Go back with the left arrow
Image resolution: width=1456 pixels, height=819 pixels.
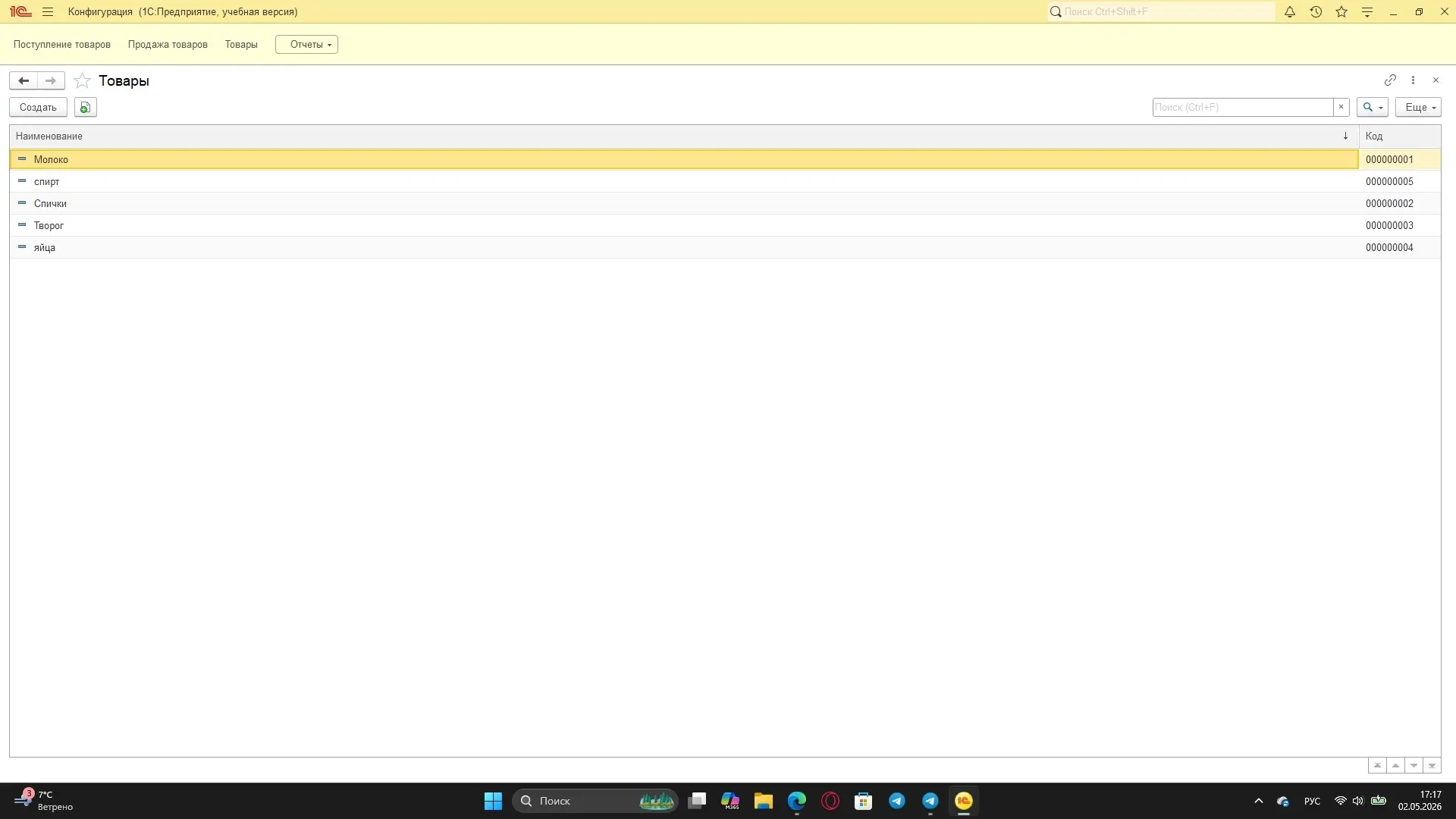[x=24, y=80]
